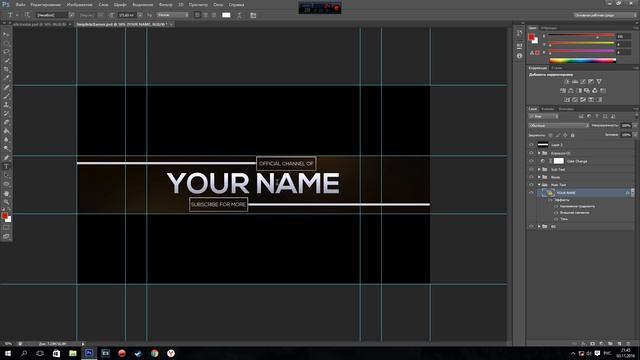The image size is (640, 360).
Task: Toggle lock position of layer
Action: [x=565, y=135]
